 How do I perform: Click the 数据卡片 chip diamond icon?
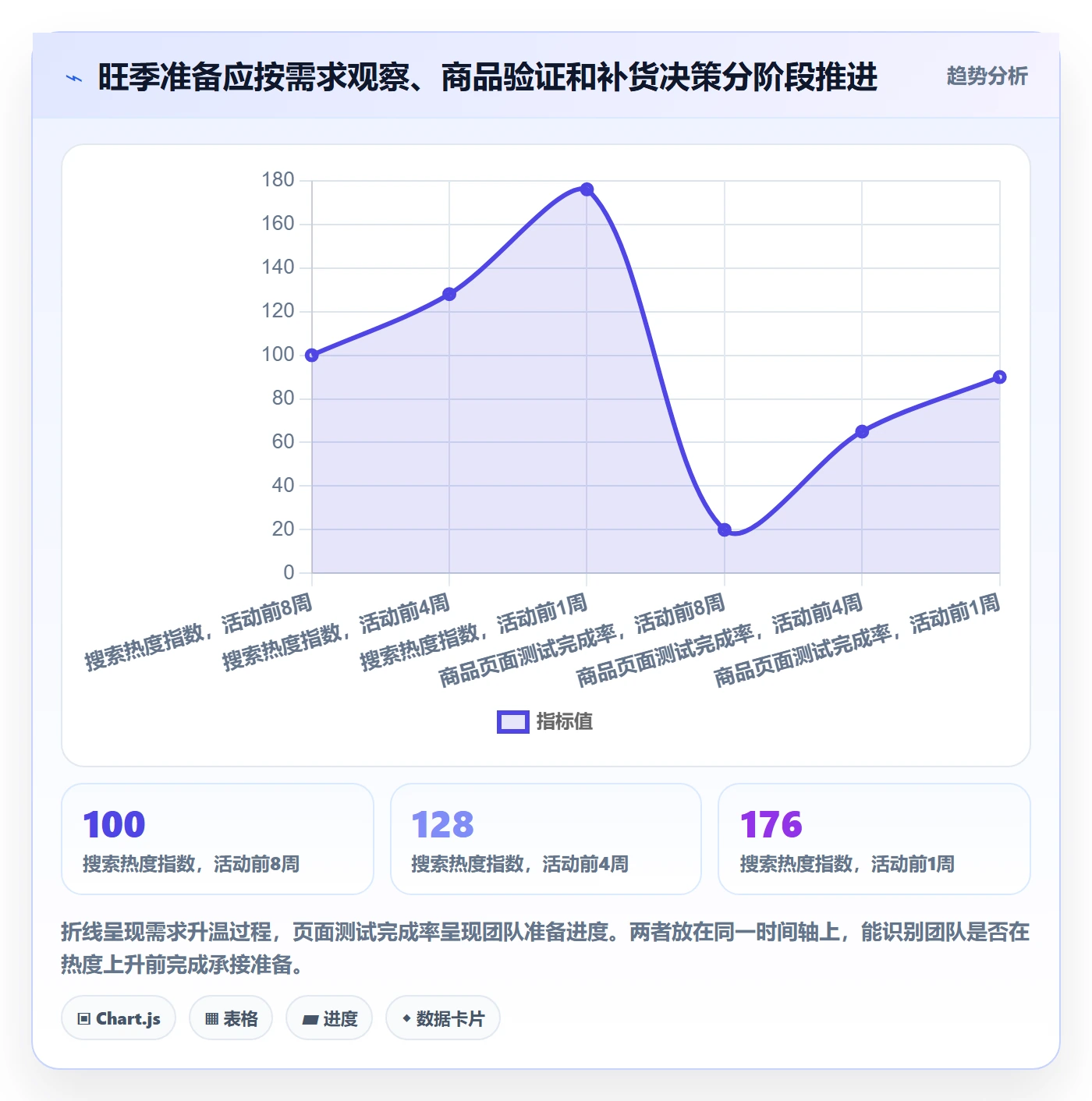406,1018
